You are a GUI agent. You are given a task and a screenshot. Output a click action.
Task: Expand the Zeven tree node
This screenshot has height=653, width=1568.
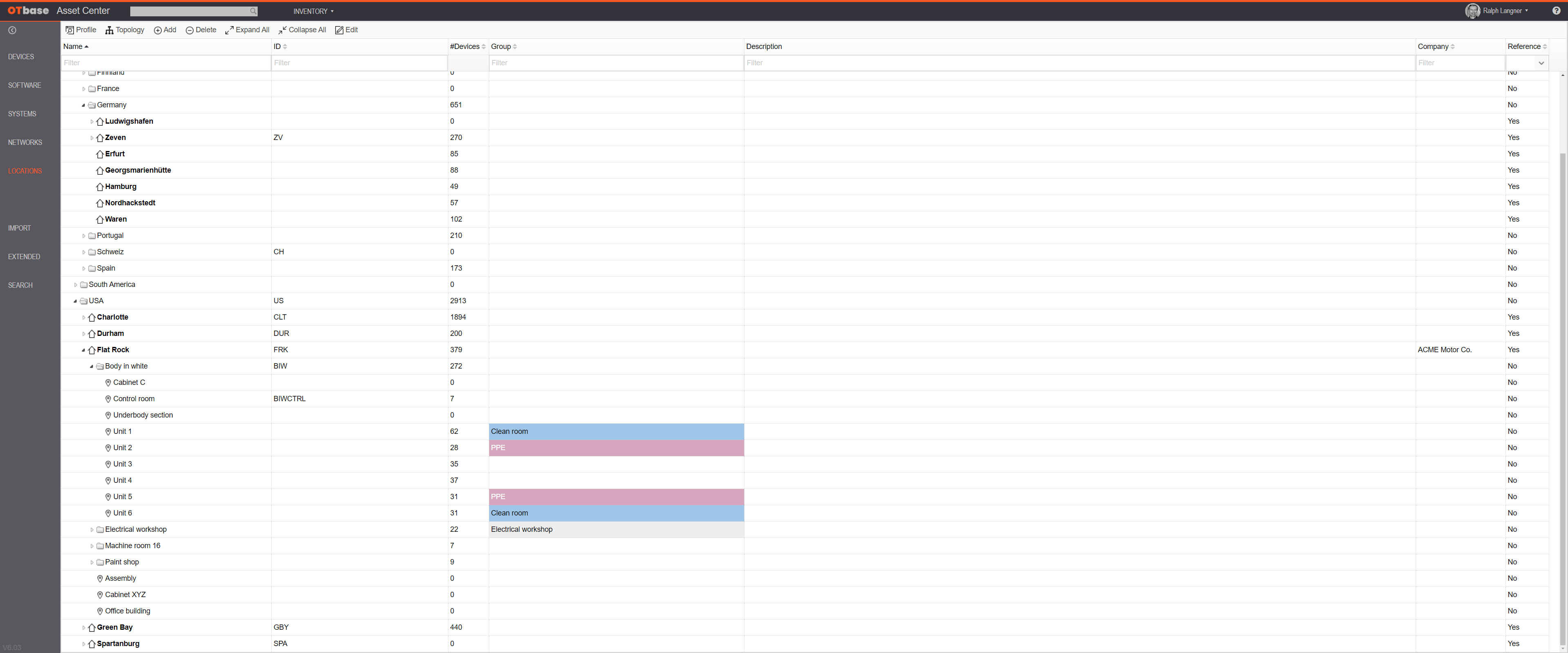(92, 138)
